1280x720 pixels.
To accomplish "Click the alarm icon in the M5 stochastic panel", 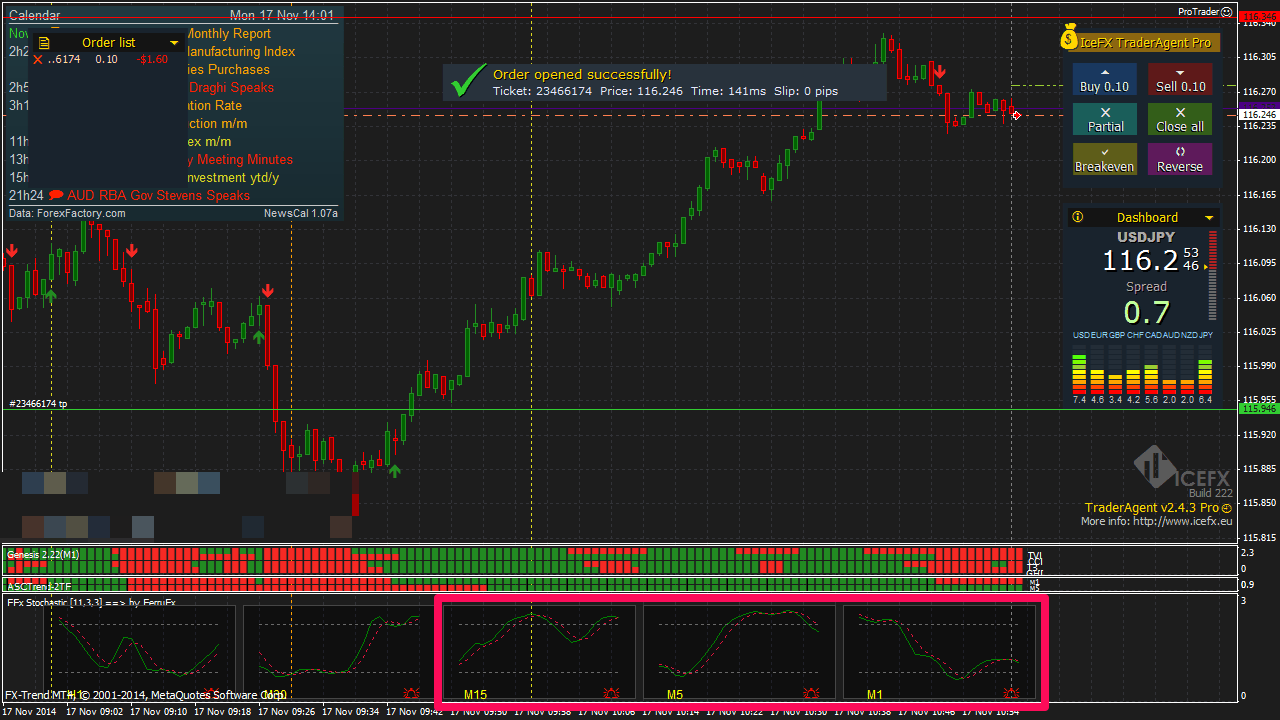I will click(x=812, y=692).
